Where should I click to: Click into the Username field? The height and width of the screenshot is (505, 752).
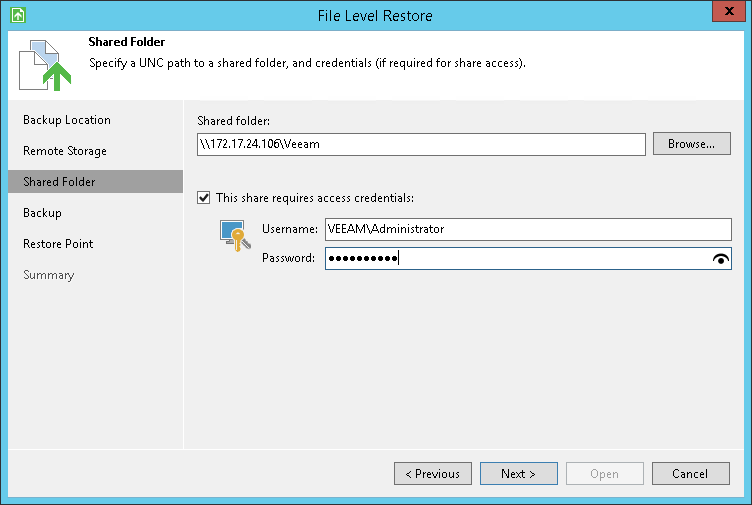527,229
